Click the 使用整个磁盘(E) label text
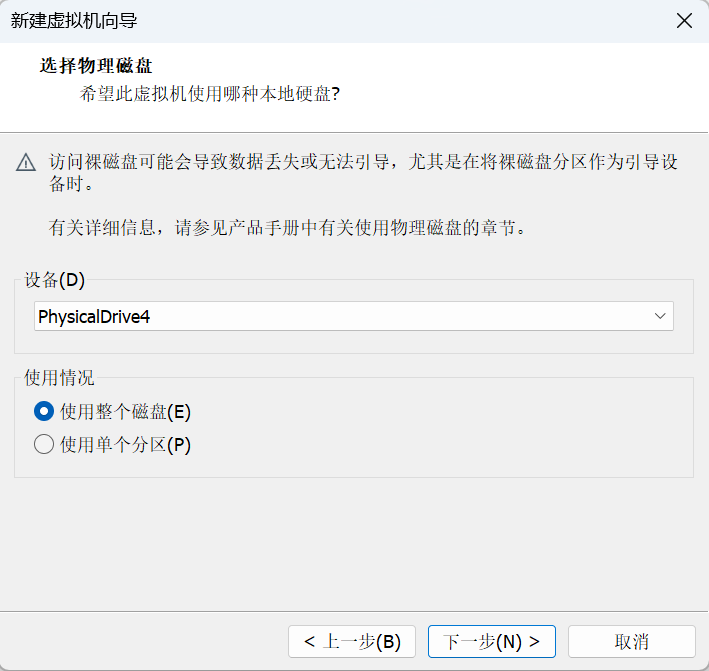This screenshot has height=671, width=709. pyautogui.click(x=125, y=412)
